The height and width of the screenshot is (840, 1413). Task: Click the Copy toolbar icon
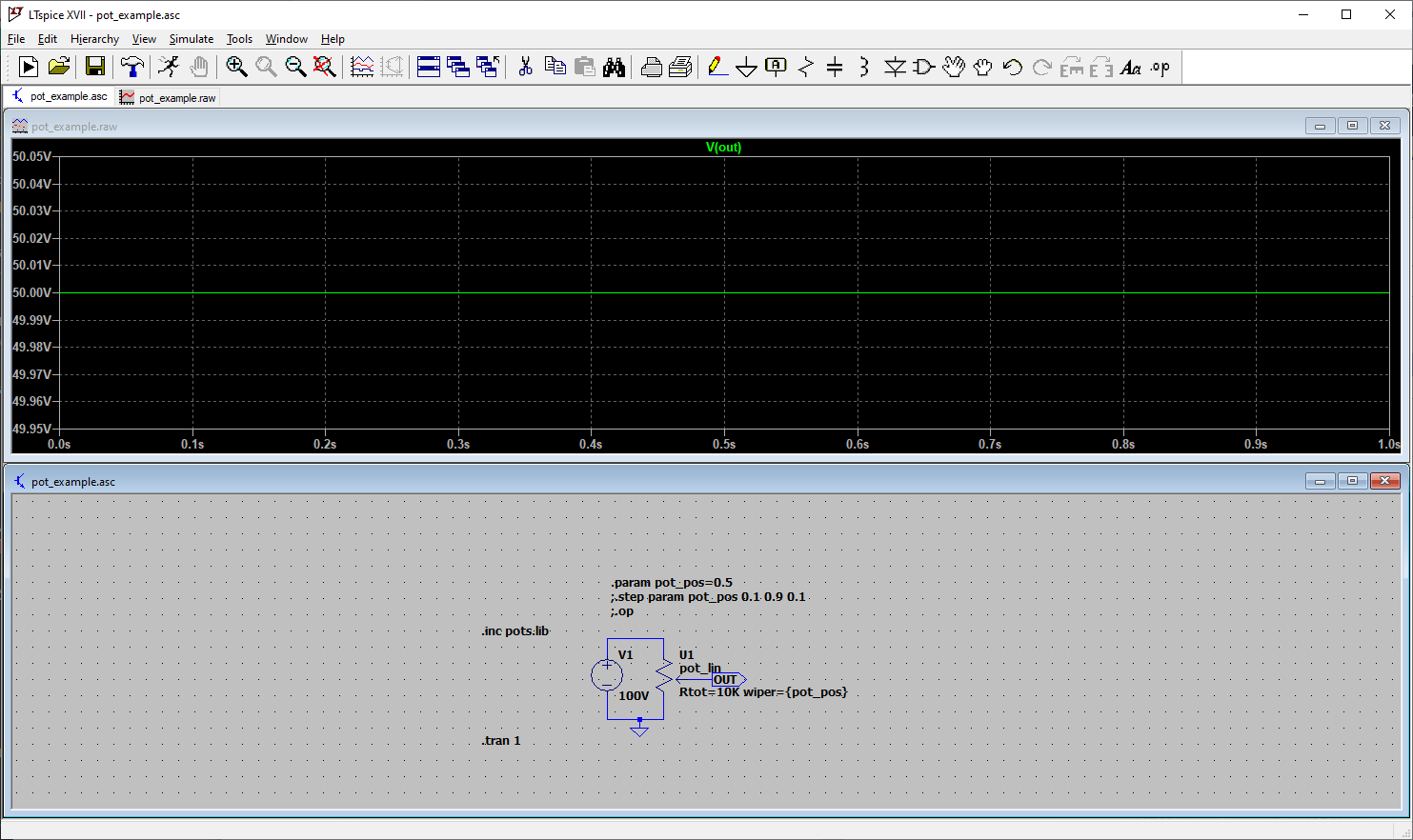555,67
